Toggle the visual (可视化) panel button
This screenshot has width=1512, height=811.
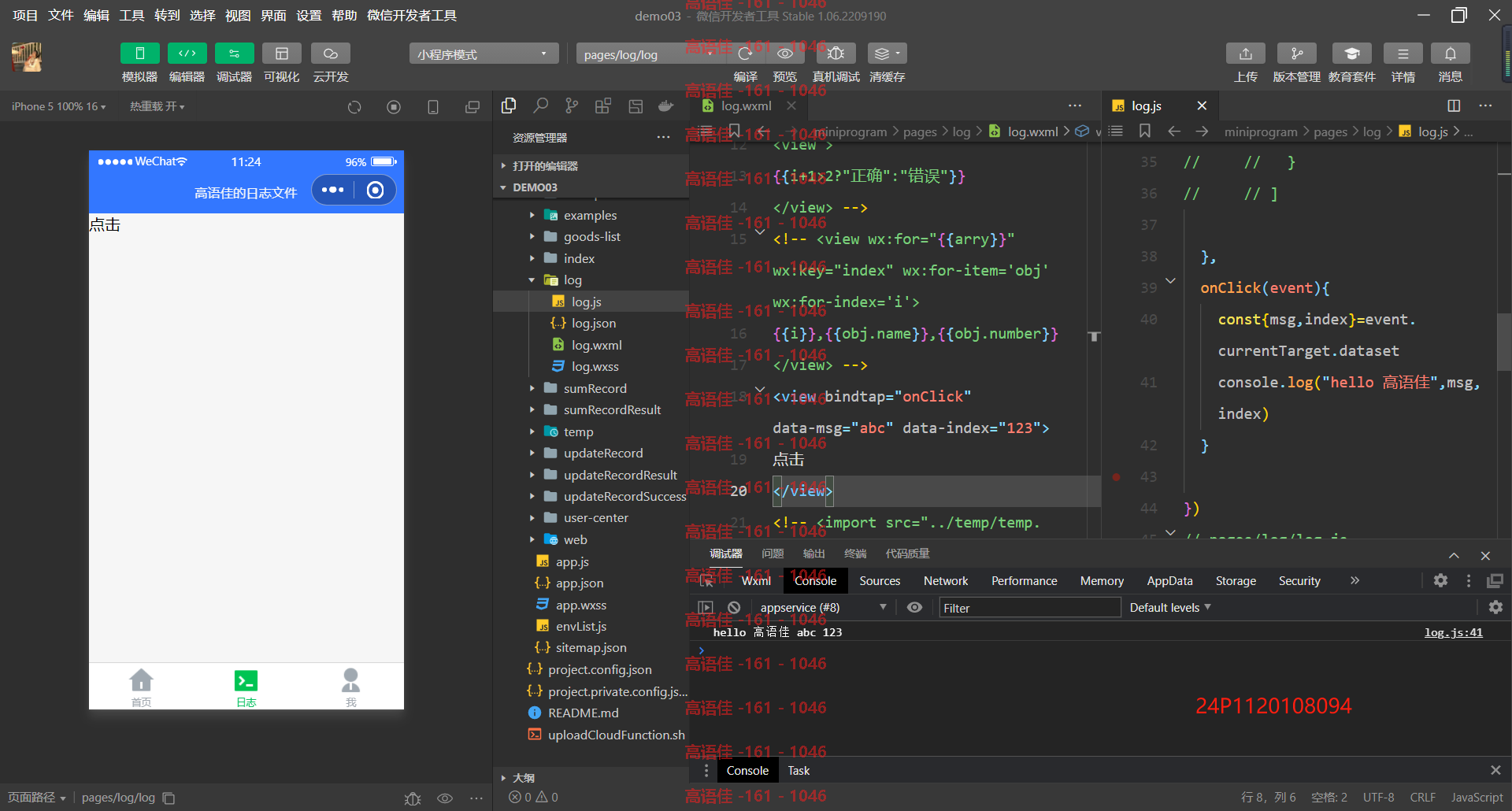[x=281, y=54]
